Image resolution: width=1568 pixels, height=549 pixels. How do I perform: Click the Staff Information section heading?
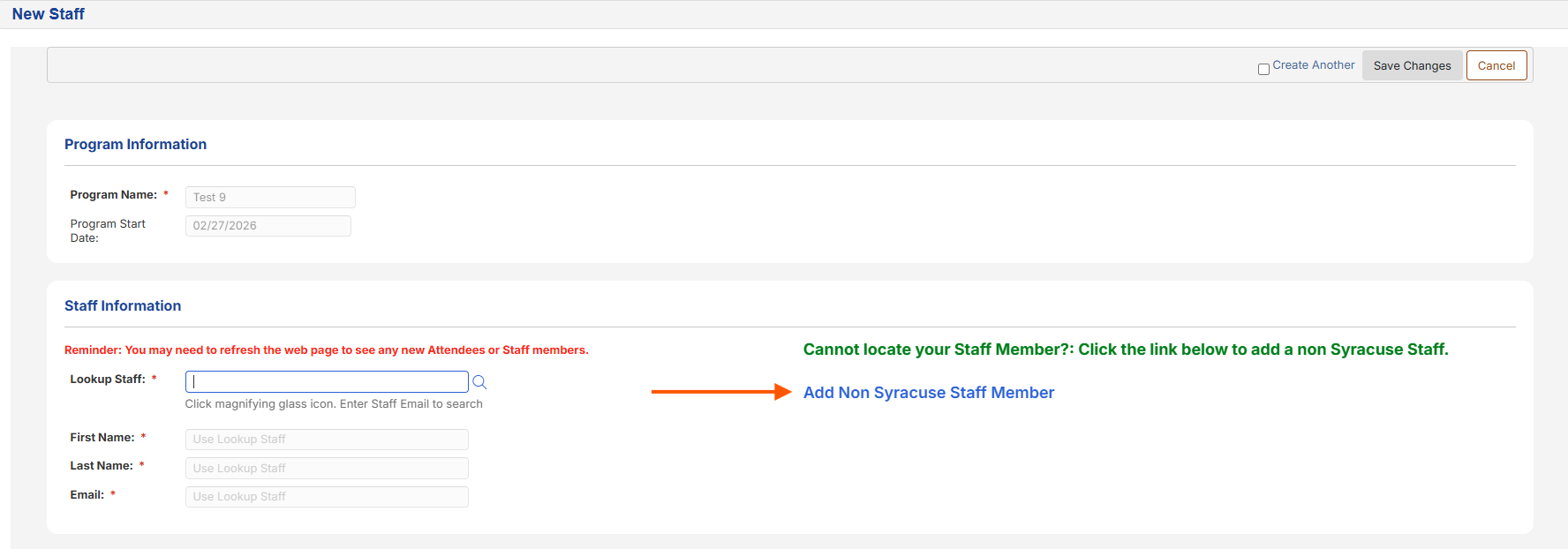tap(123, 306)
